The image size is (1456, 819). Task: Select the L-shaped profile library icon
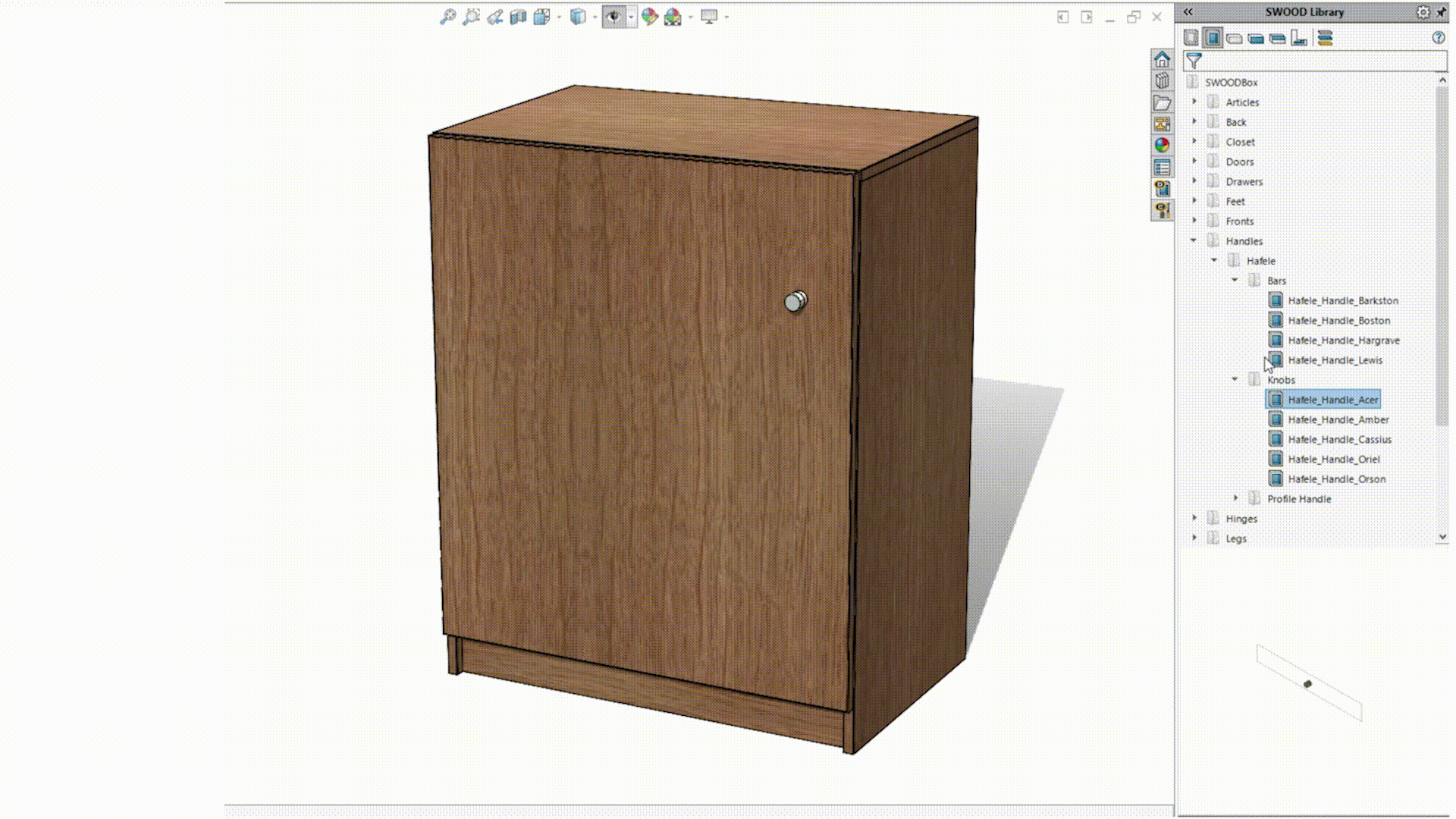1299,38
